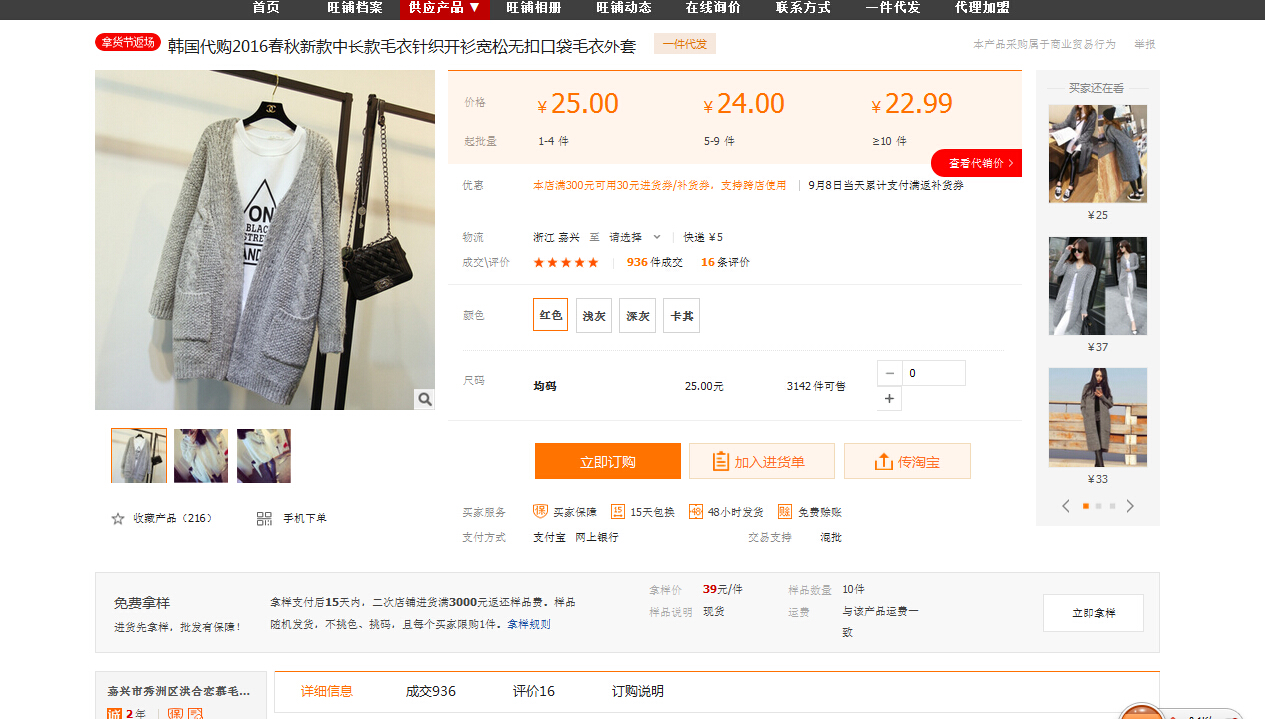Click the second product thumbnail image
This screenshot has width=1265, height=719.
pyautogui.click(x=201, y=456)
